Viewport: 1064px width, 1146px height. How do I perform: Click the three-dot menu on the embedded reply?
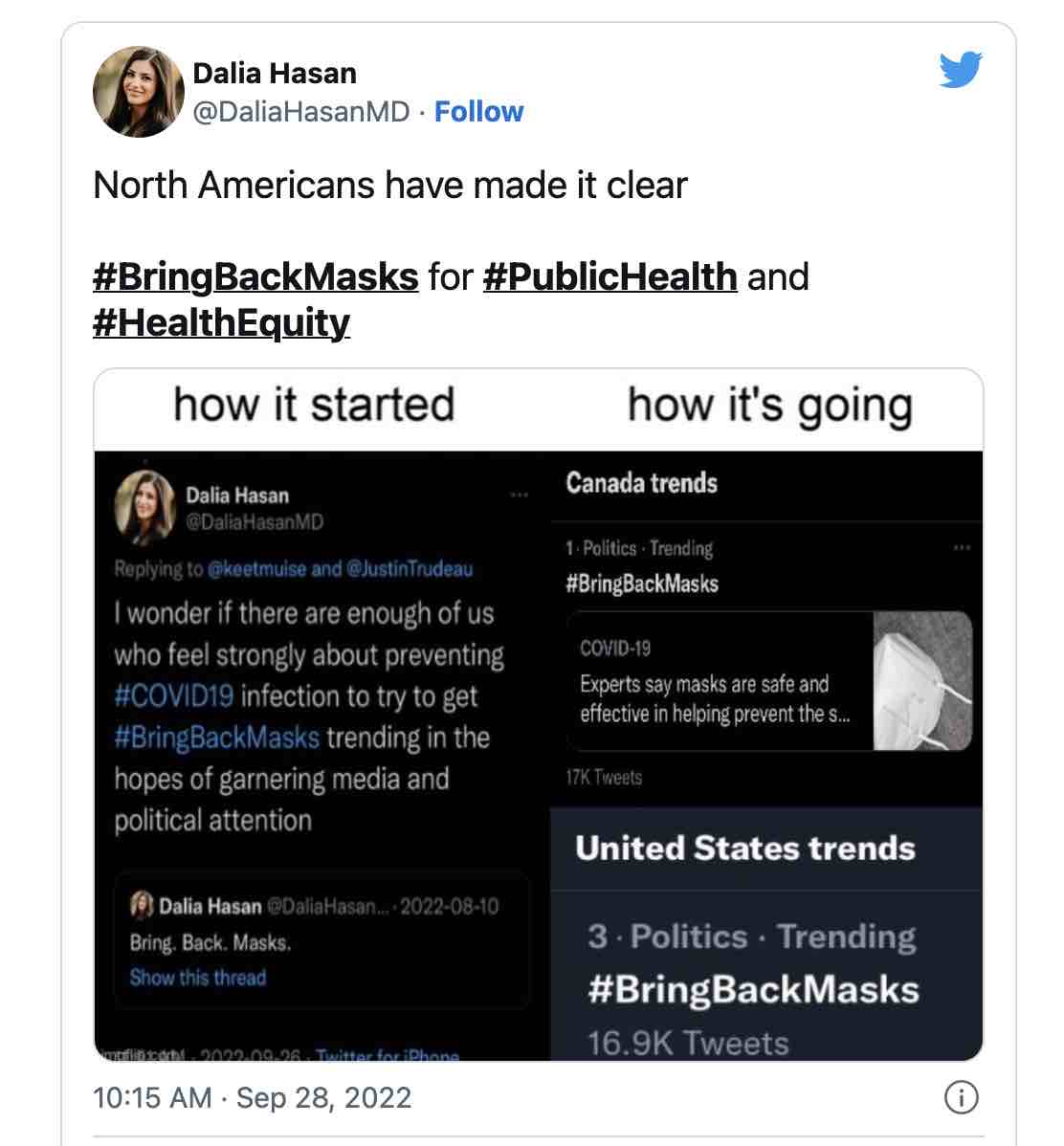pyautogui.click(x=519, y=495)
